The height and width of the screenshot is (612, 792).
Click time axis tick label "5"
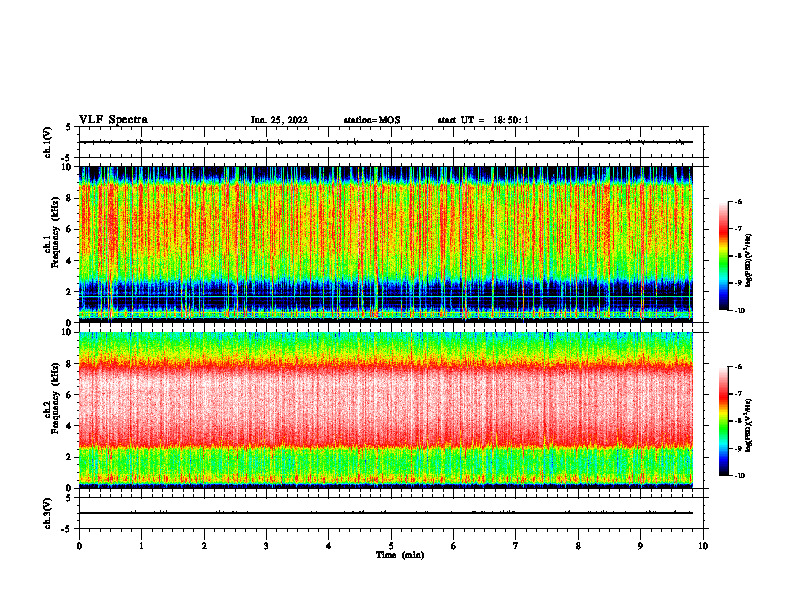point(391,546)
